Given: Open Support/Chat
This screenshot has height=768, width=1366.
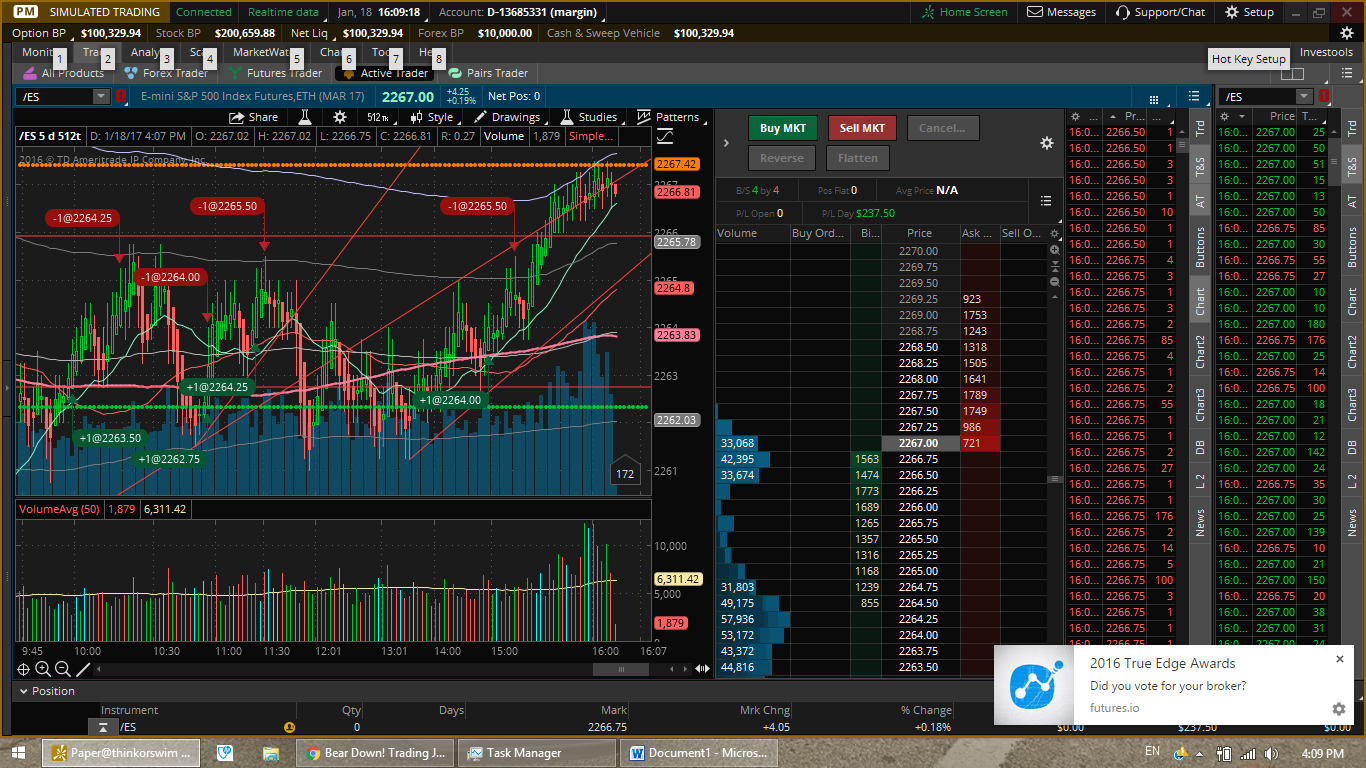Looking at the screenshot, I should coord(1160,12).
